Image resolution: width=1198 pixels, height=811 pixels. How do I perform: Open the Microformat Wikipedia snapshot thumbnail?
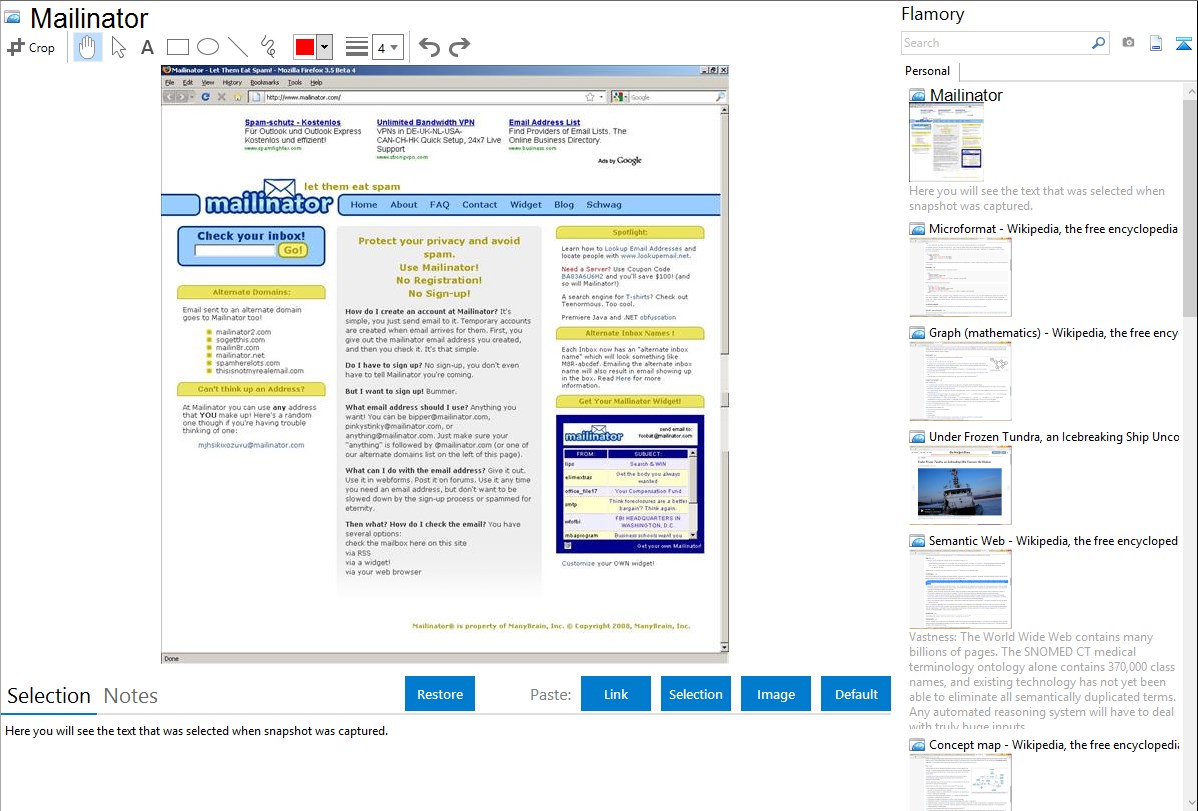(960, 277)
